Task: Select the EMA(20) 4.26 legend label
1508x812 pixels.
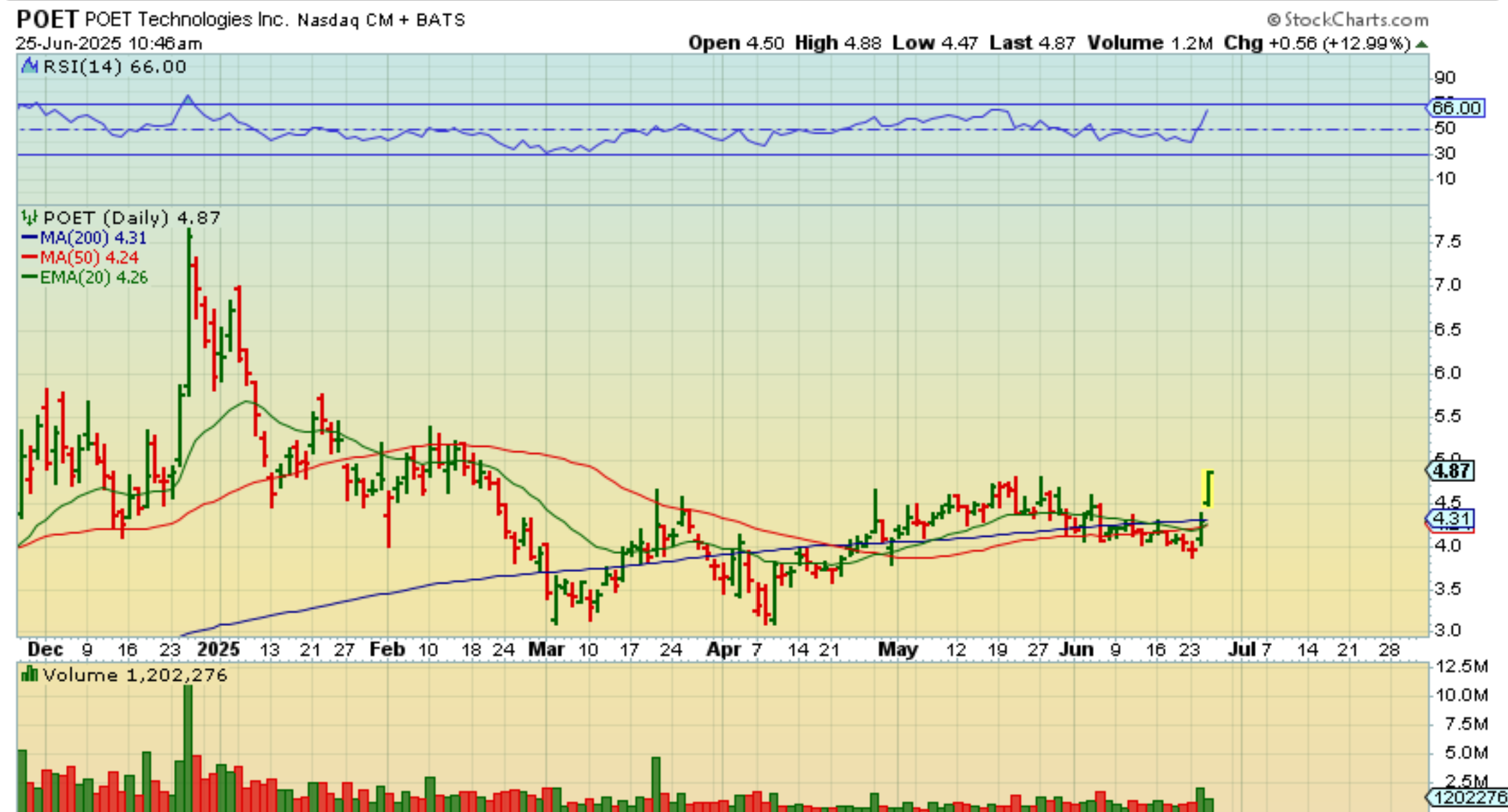Action: point(94,277)
